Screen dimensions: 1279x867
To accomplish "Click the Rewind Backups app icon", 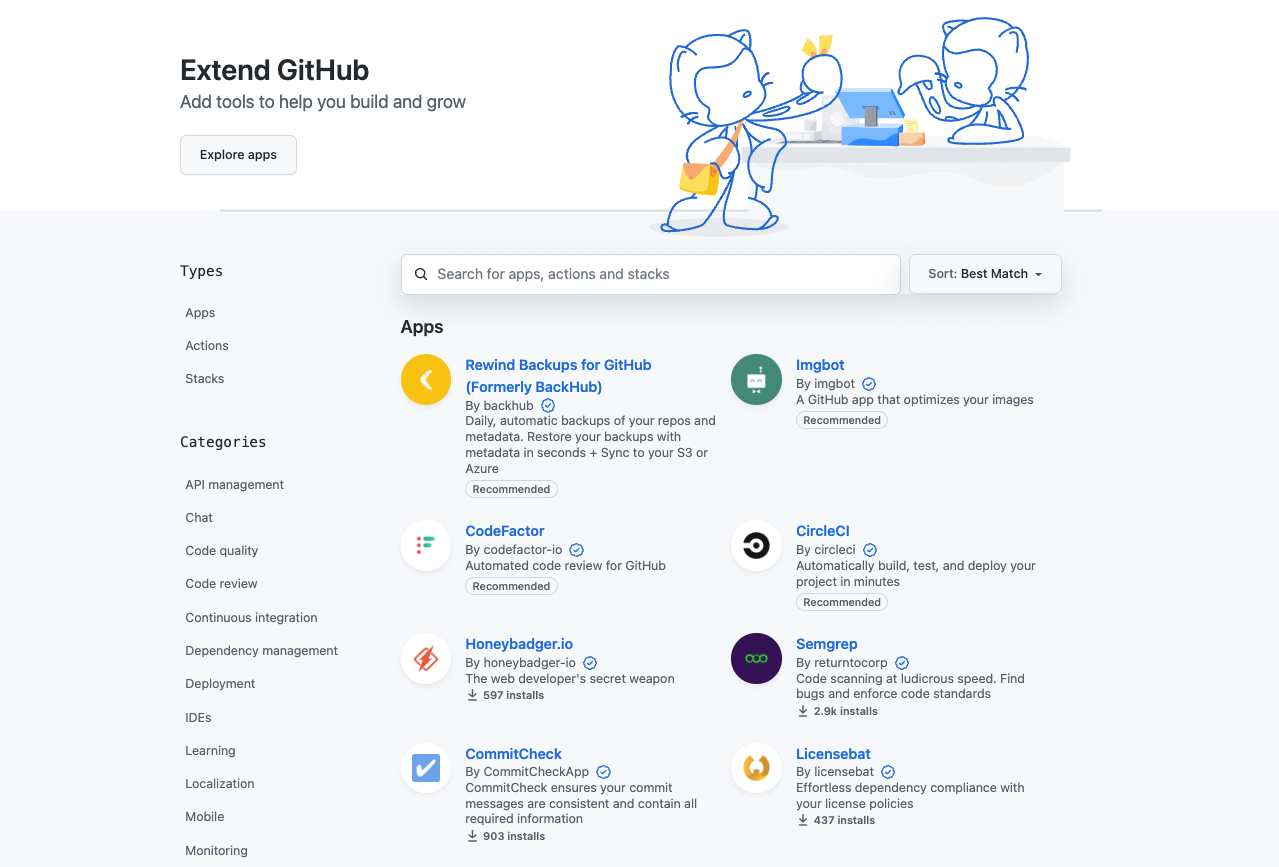I will pos(426,380).
